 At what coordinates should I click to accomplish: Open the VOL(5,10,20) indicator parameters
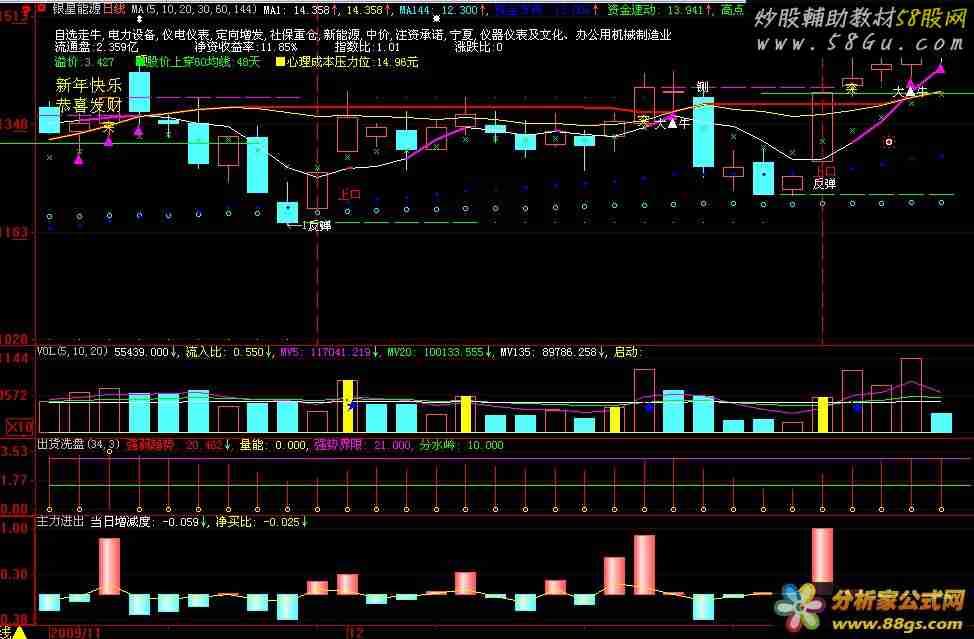72,352
